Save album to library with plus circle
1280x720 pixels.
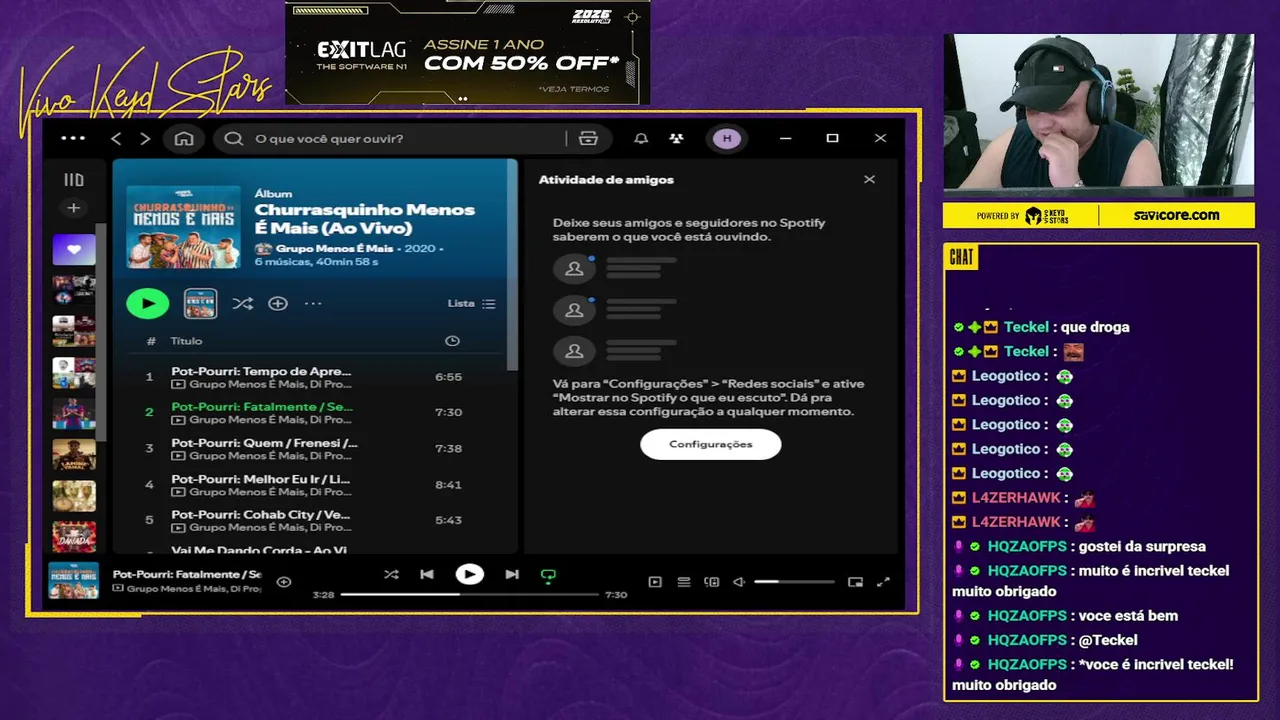[x=278, y=303]
